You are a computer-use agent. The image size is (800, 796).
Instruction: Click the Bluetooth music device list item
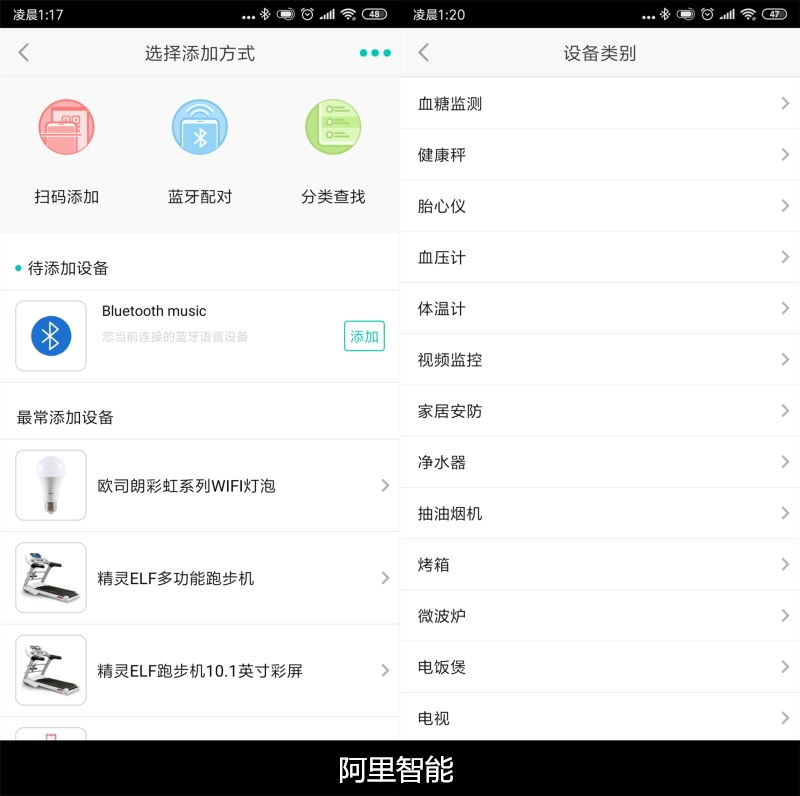tap(200, 336)
